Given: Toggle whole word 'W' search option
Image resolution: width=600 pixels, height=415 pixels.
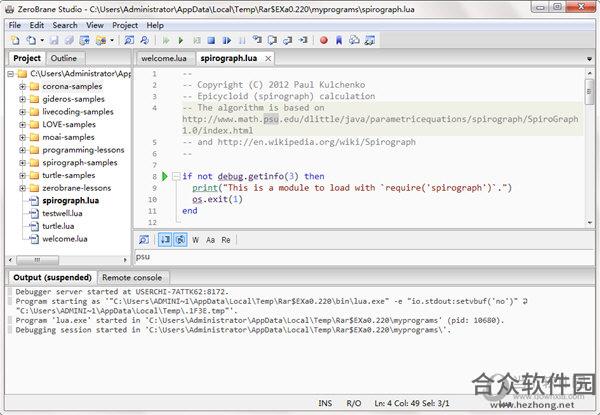Looking at the screenshot, I should pos(196,240).
